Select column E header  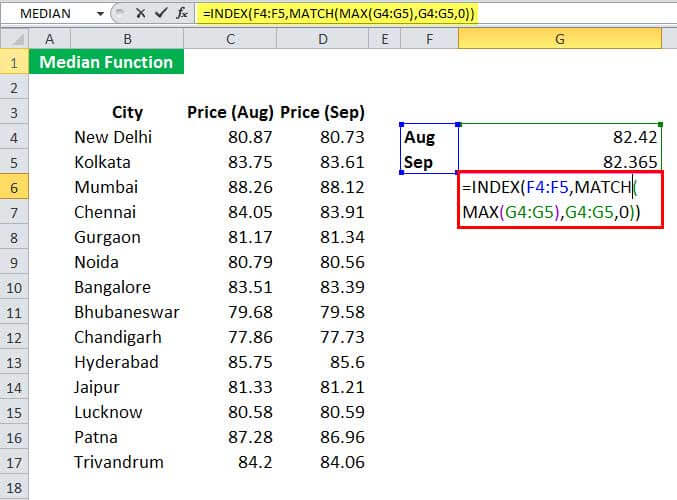coord(385,39)
